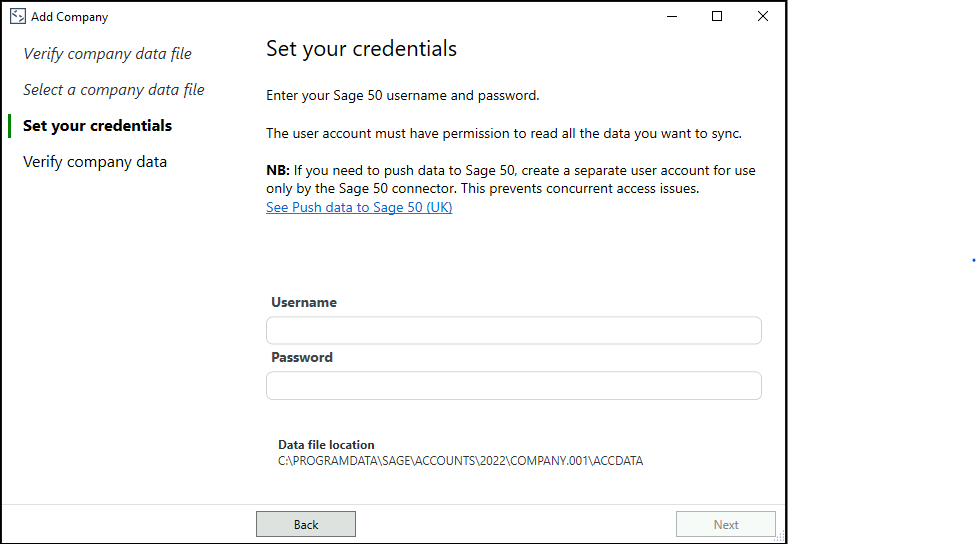Close the Add Company dialog
976x544 pixels.
pyautogui.click(x=763, y=16)
